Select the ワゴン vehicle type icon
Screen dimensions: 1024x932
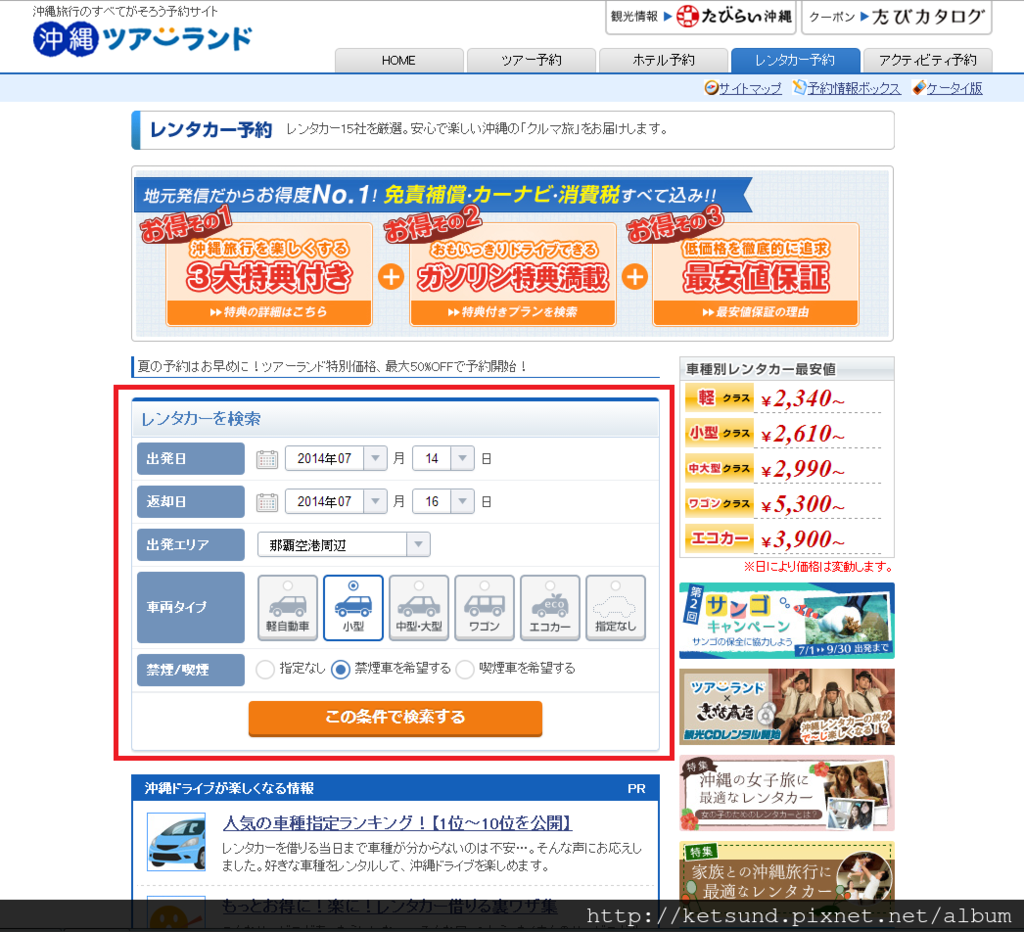point(484,608)
